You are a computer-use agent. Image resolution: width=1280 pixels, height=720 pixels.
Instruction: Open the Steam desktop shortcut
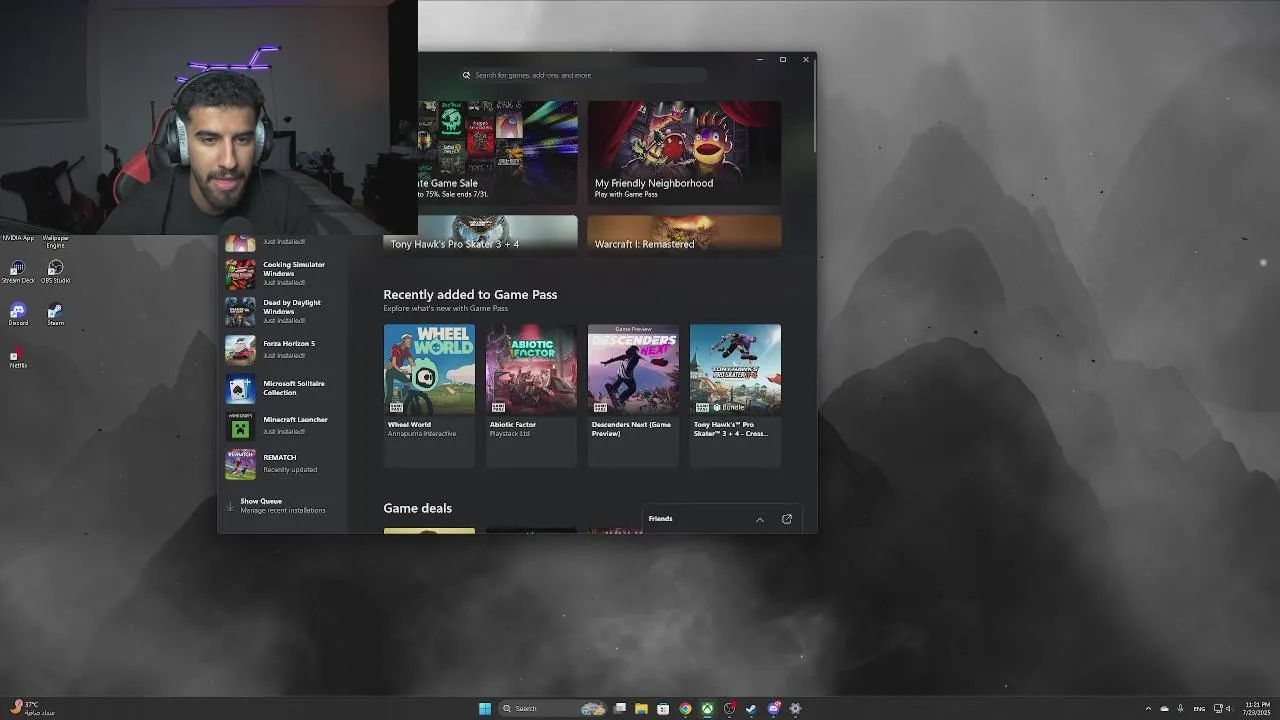coord(56,313)
